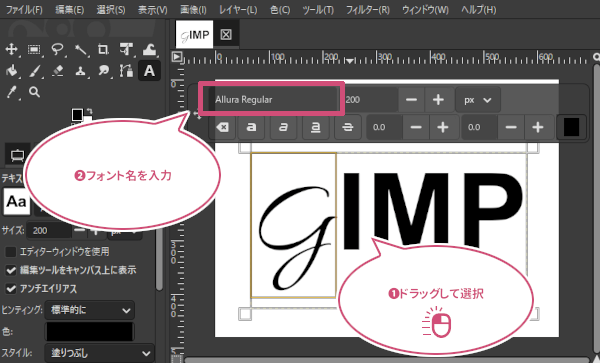Select the Crop tool

(x=103, y=49)
